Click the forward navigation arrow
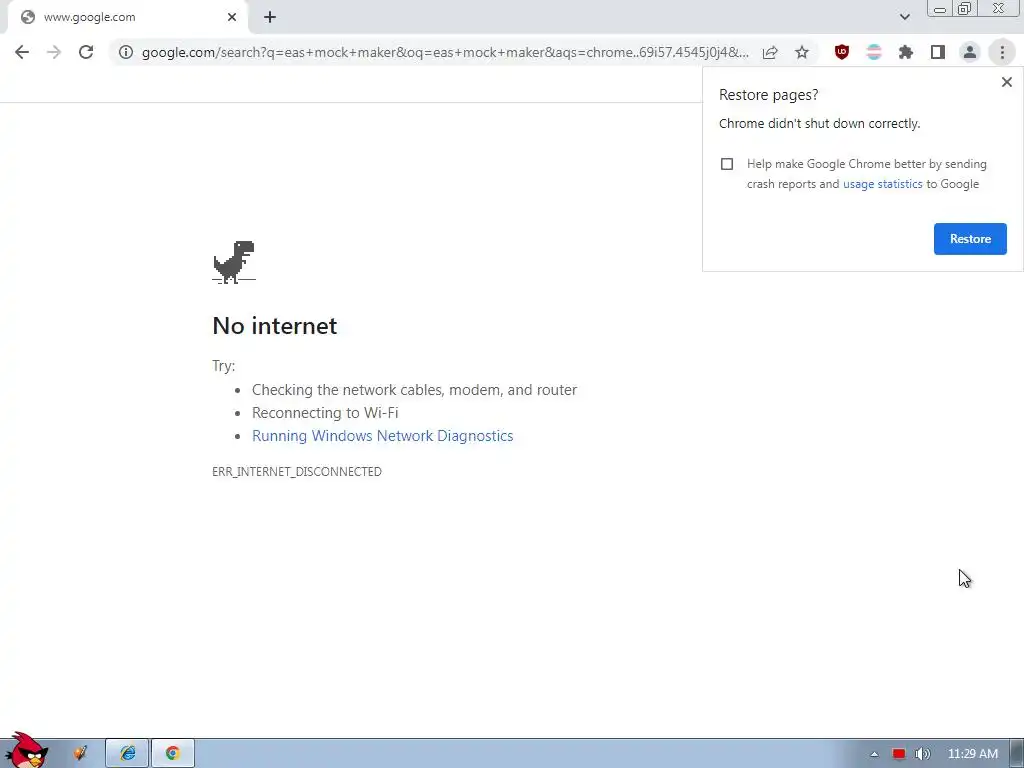The width and height of the screenshot is (1024, 768). 54,52
